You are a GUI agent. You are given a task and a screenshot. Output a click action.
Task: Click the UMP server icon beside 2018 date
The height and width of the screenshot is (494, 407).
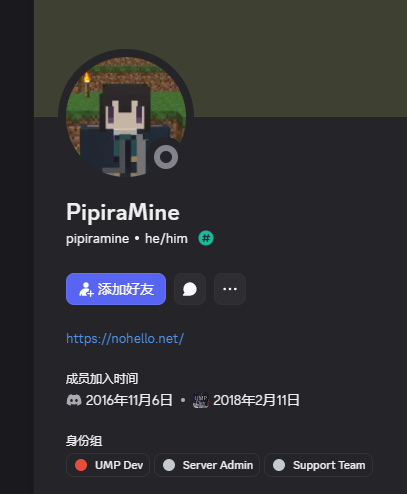point(201,400)
